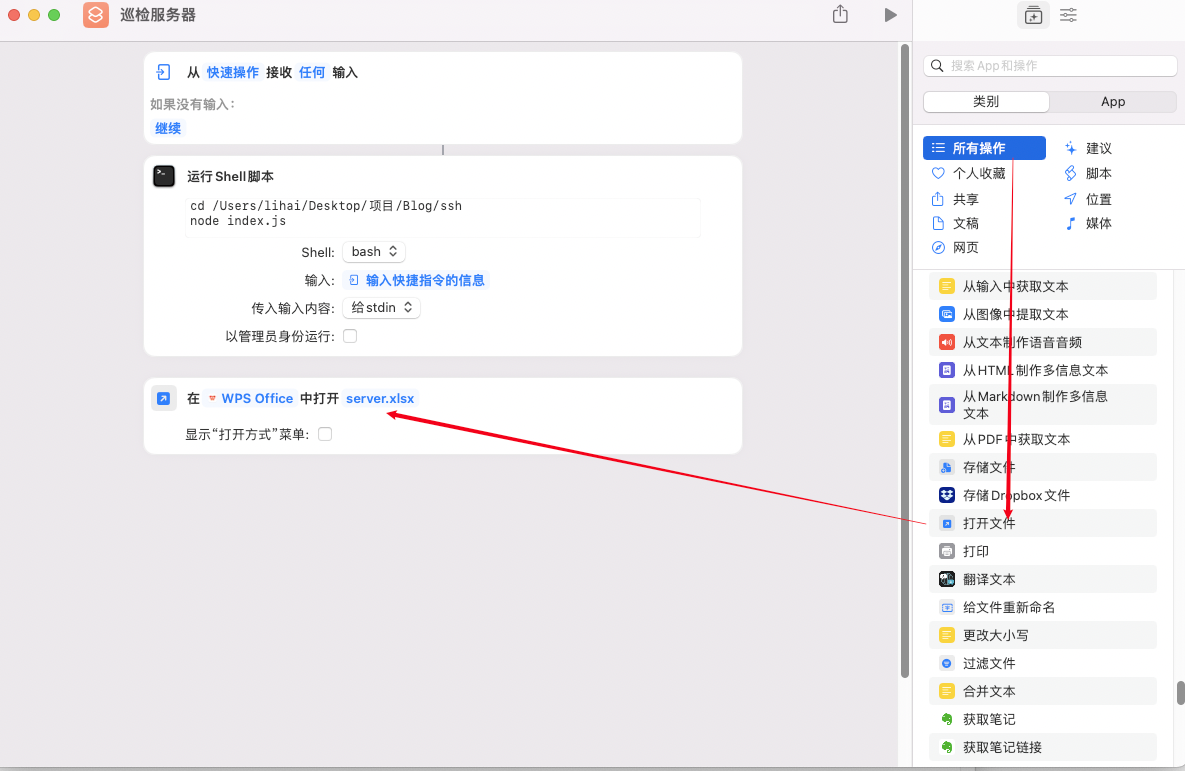Viewport: 1185px width, 771px height.
Task: Select the 所有操作 category
Action: (984, 148)
